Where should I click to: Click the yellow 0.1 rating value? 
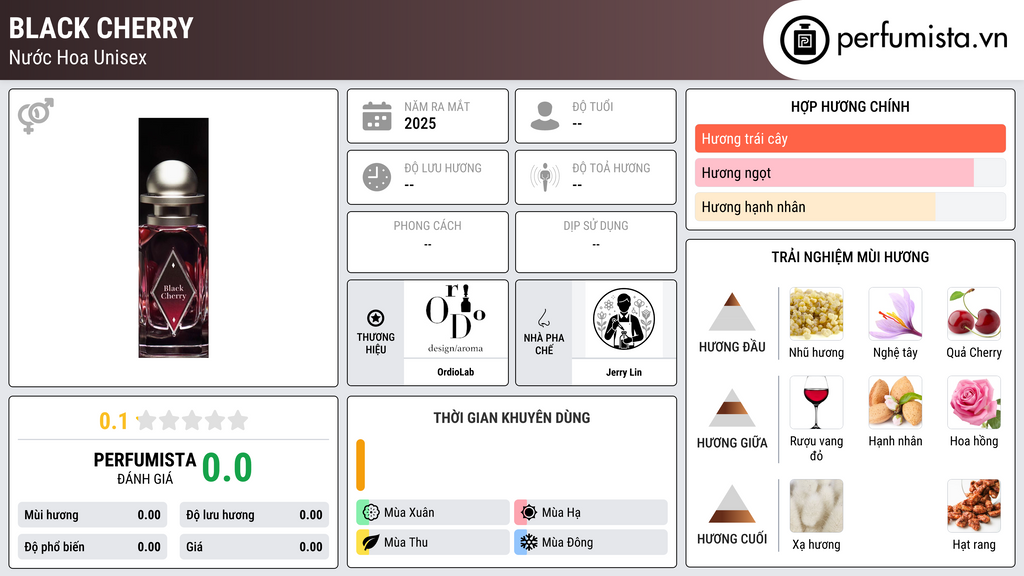click(x=114, y=421)
